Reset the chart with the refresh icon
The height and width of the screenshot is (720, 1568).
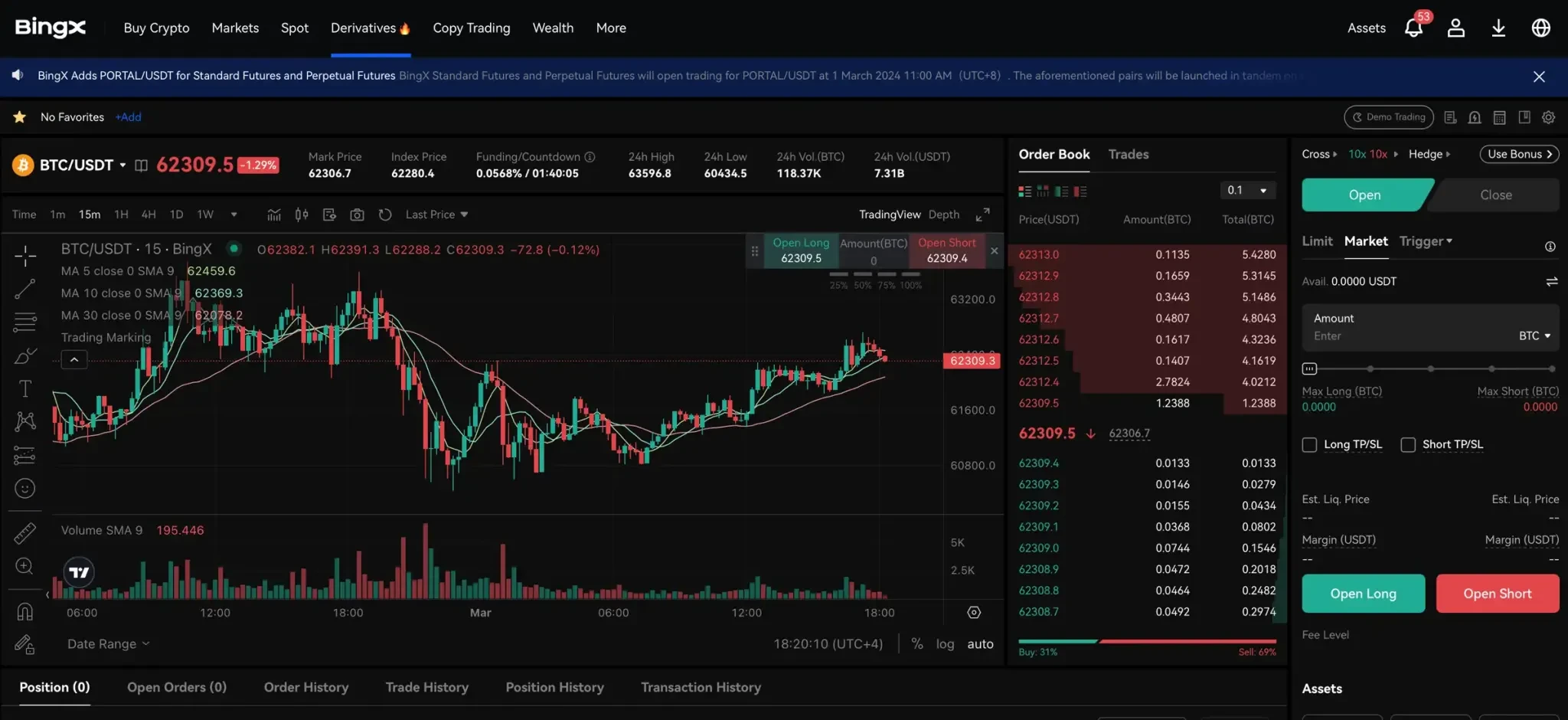(x=385, y=214)
